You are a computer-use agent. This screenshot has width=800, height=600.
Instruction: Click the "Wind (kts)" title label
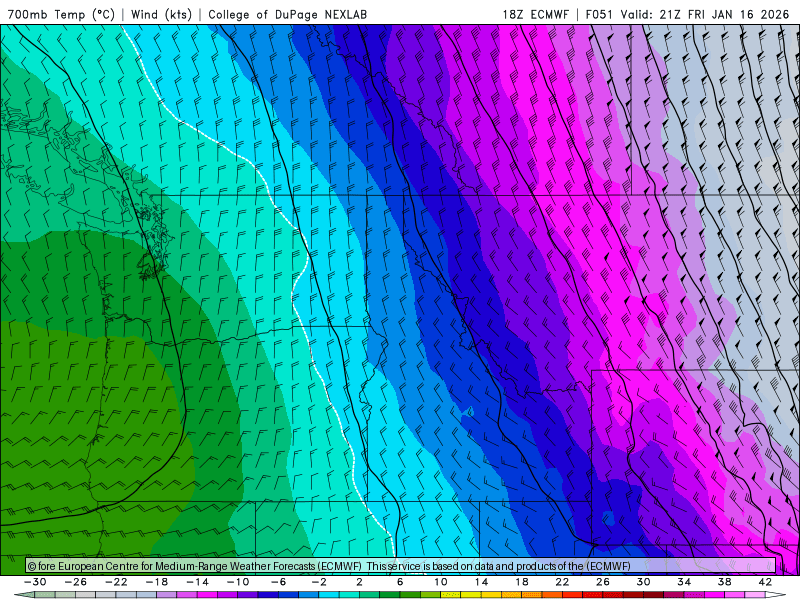[x=161, y=14]
